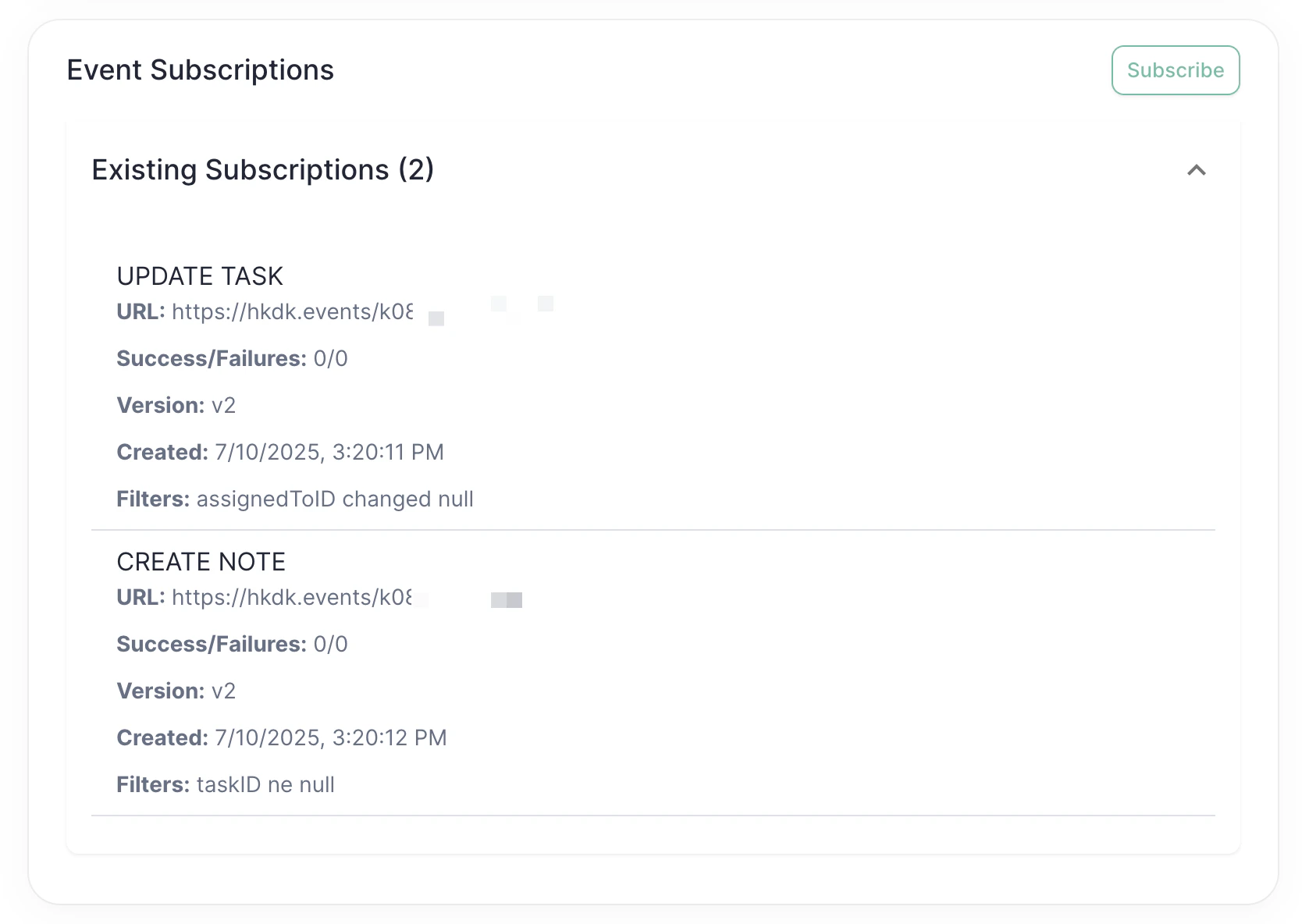Click UPDATE TASK created timestamp
This screenshot has width=1302, height=924.
click(329, 452)
